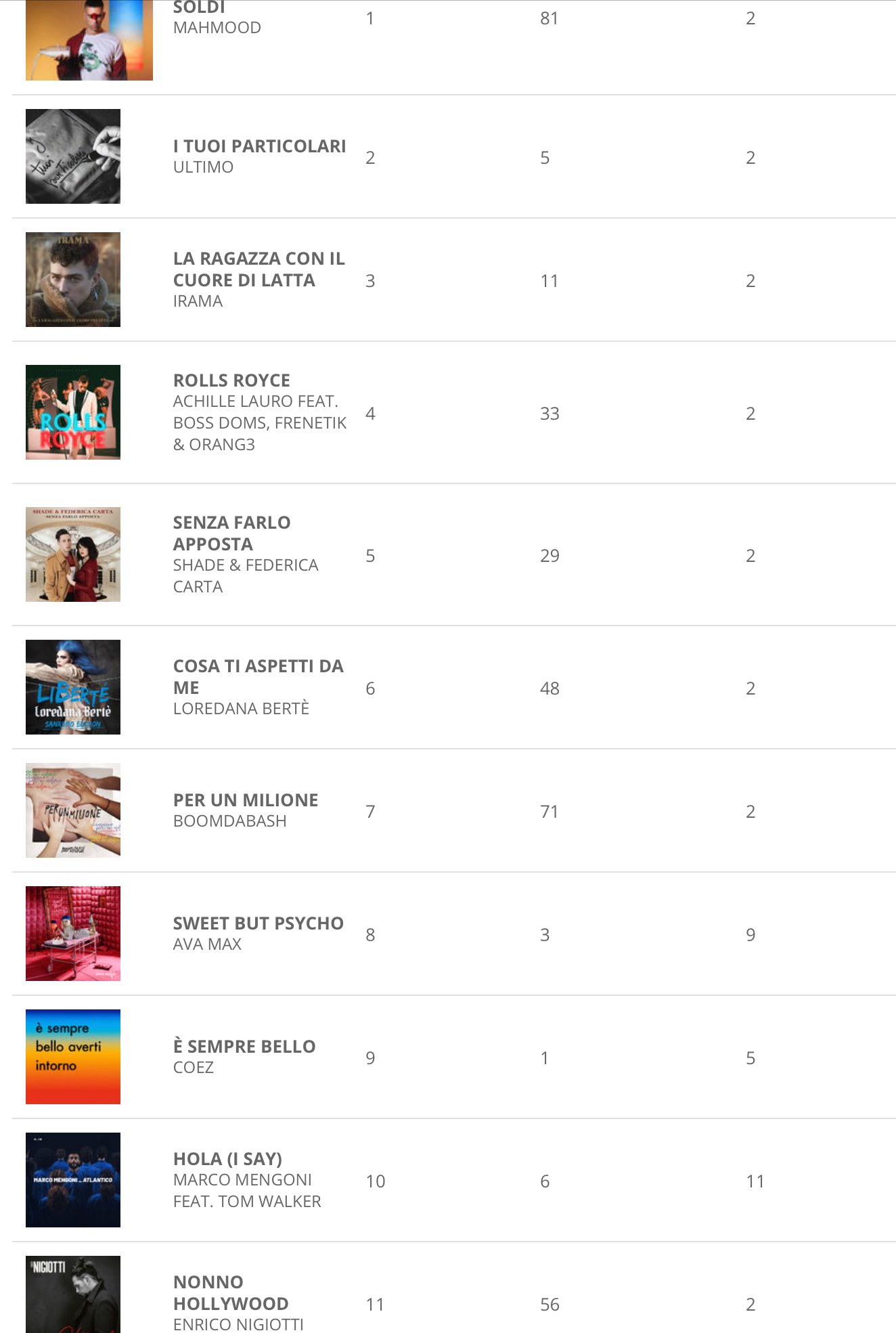Click the Rolls Royce cover image
Viewport: 896px width, 1333px height.
click(73, 412)
